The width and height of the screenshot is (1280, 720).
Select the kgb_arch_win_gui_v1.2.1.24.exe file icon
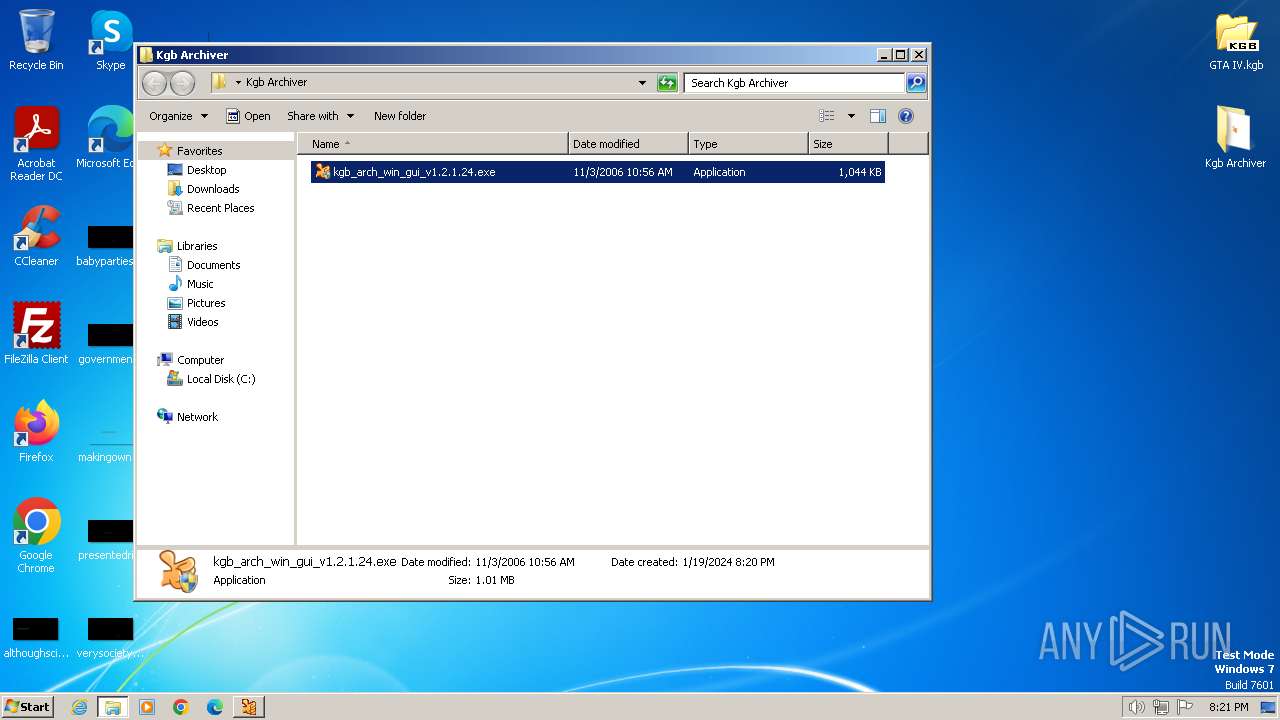pyautogui.click(x=322, y=172)
